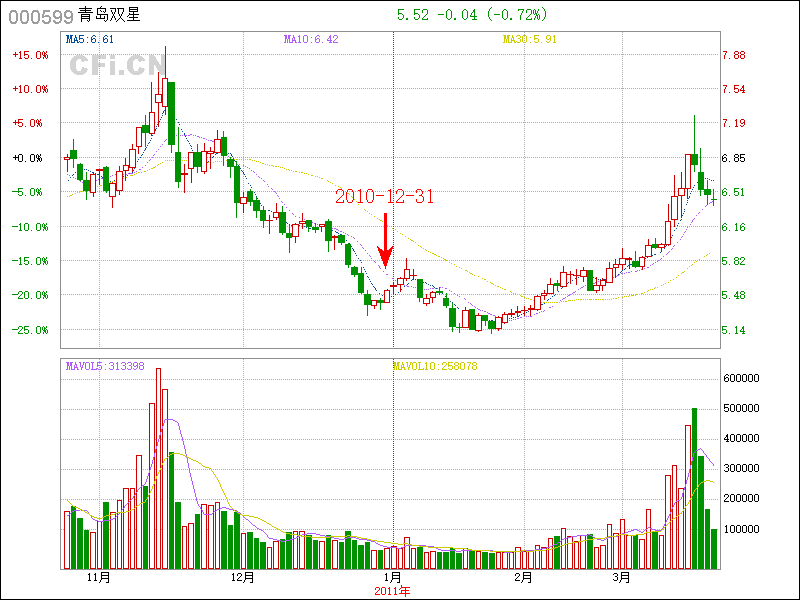Select the MA30:5.91 indicator label
Viewport: 800px width, 600px height.
530,39
